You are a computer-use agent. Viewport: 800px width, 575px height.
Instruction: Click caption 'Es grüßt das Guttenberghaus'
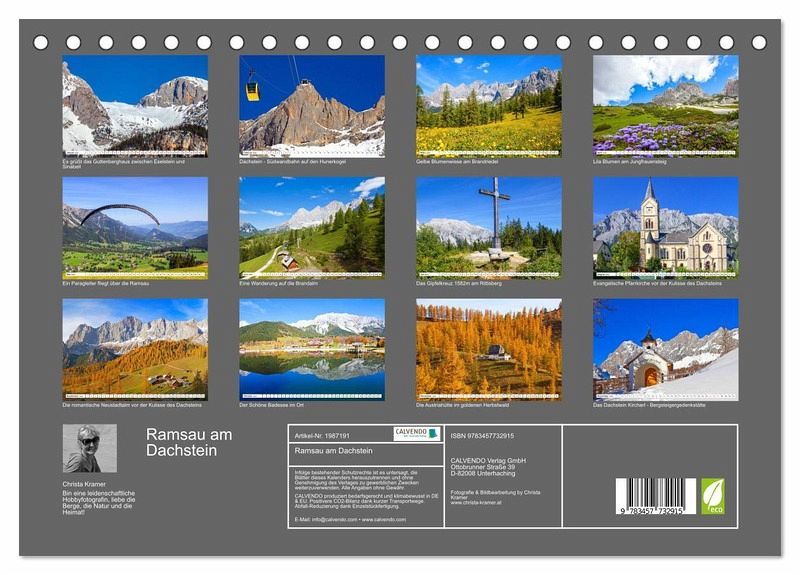click(123, 164)
